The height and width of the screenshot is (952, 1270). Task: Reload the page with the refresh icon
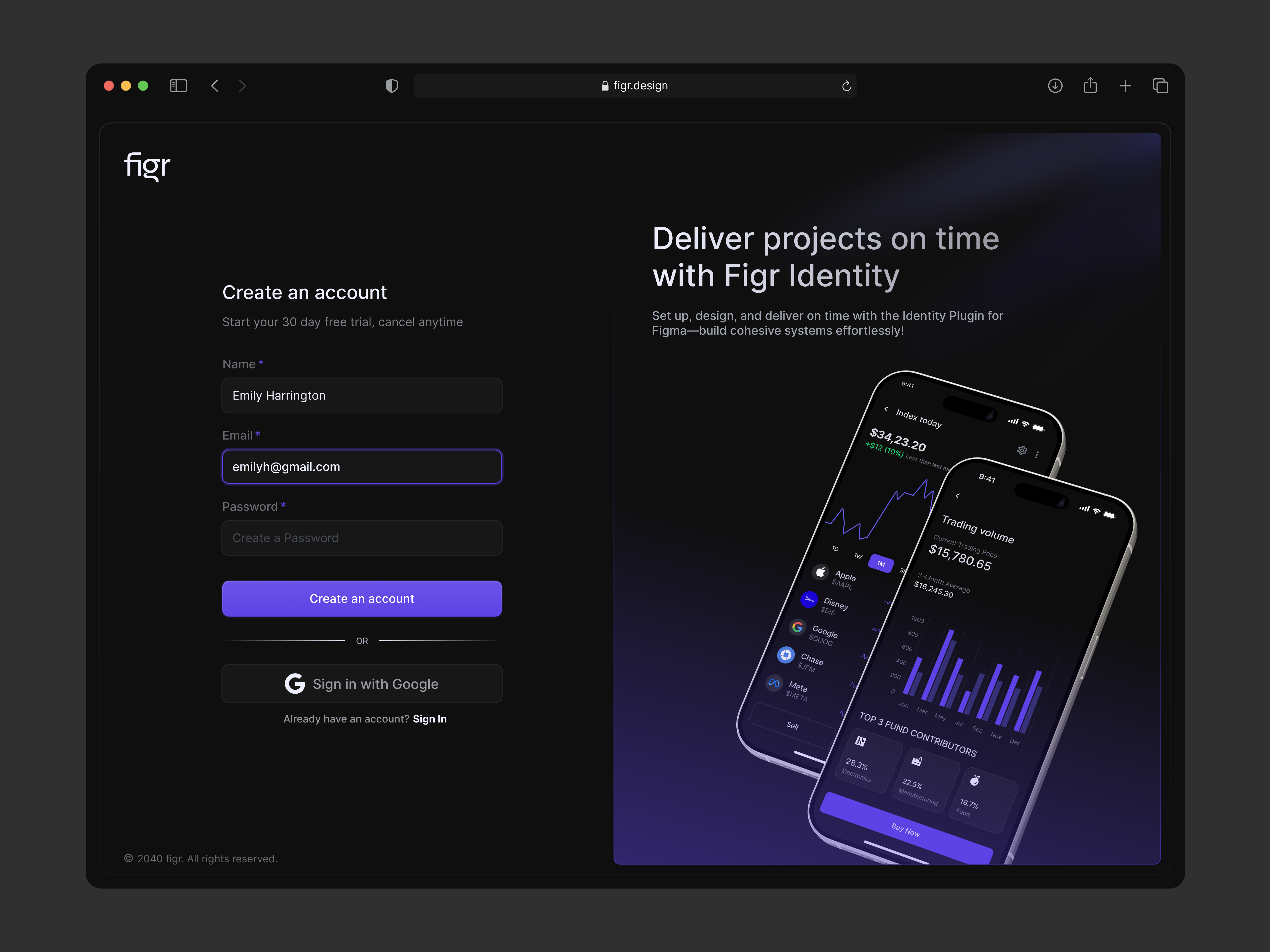pos(846,86)
